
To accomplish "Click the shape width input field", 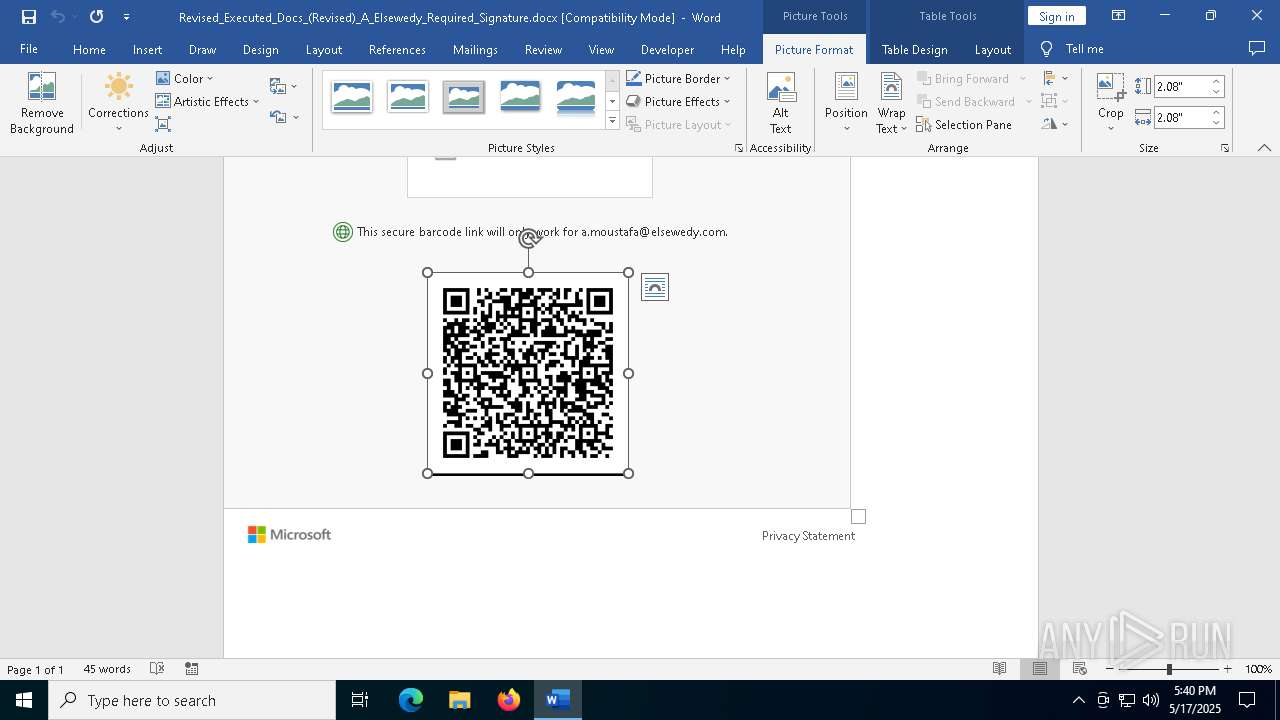I will click(x=1181, y=117).
